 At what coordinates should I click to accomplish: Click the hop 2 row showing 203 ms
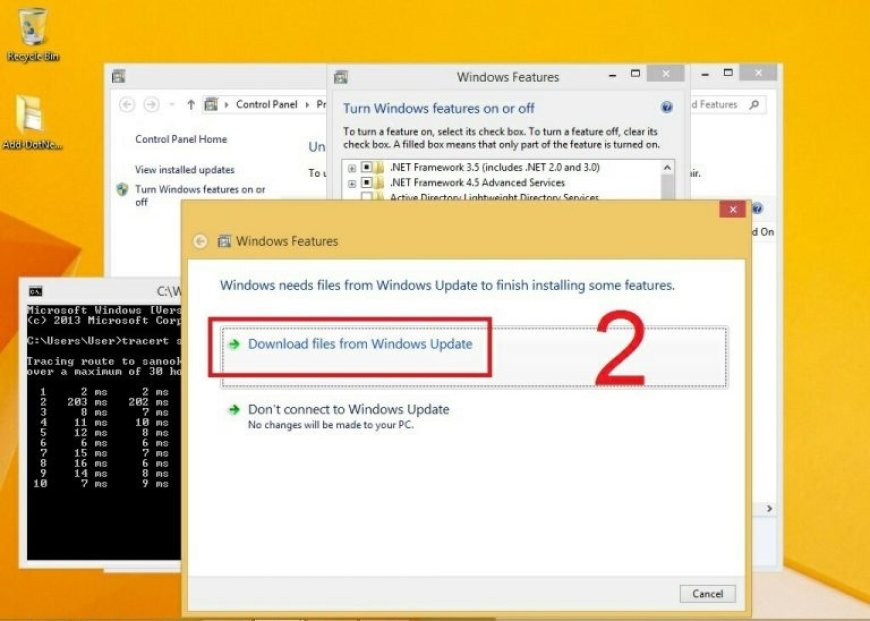104,402
